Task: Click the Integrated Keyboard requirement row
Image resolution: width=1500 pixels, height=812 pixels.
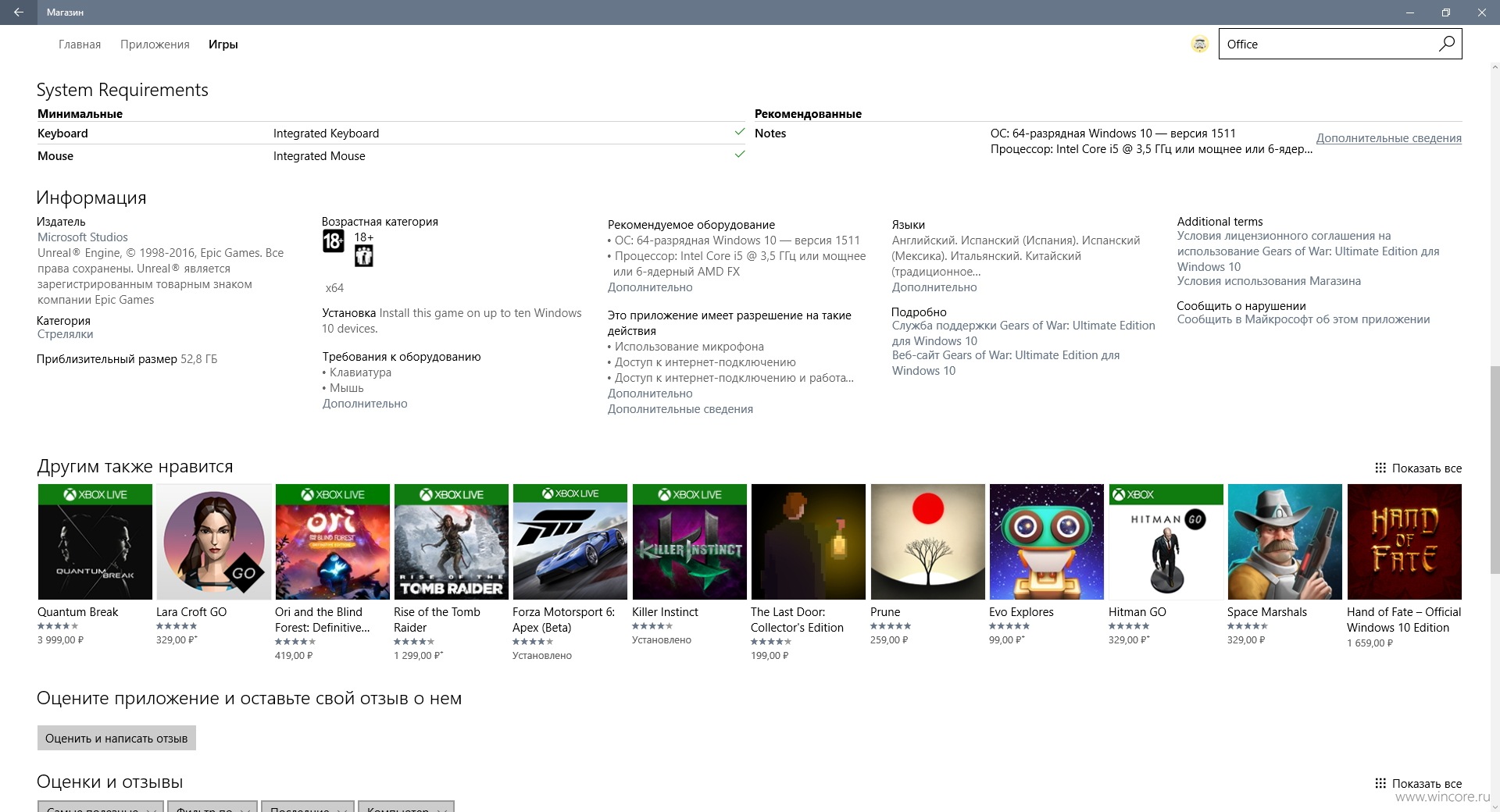Action: [x=391, y=134]
